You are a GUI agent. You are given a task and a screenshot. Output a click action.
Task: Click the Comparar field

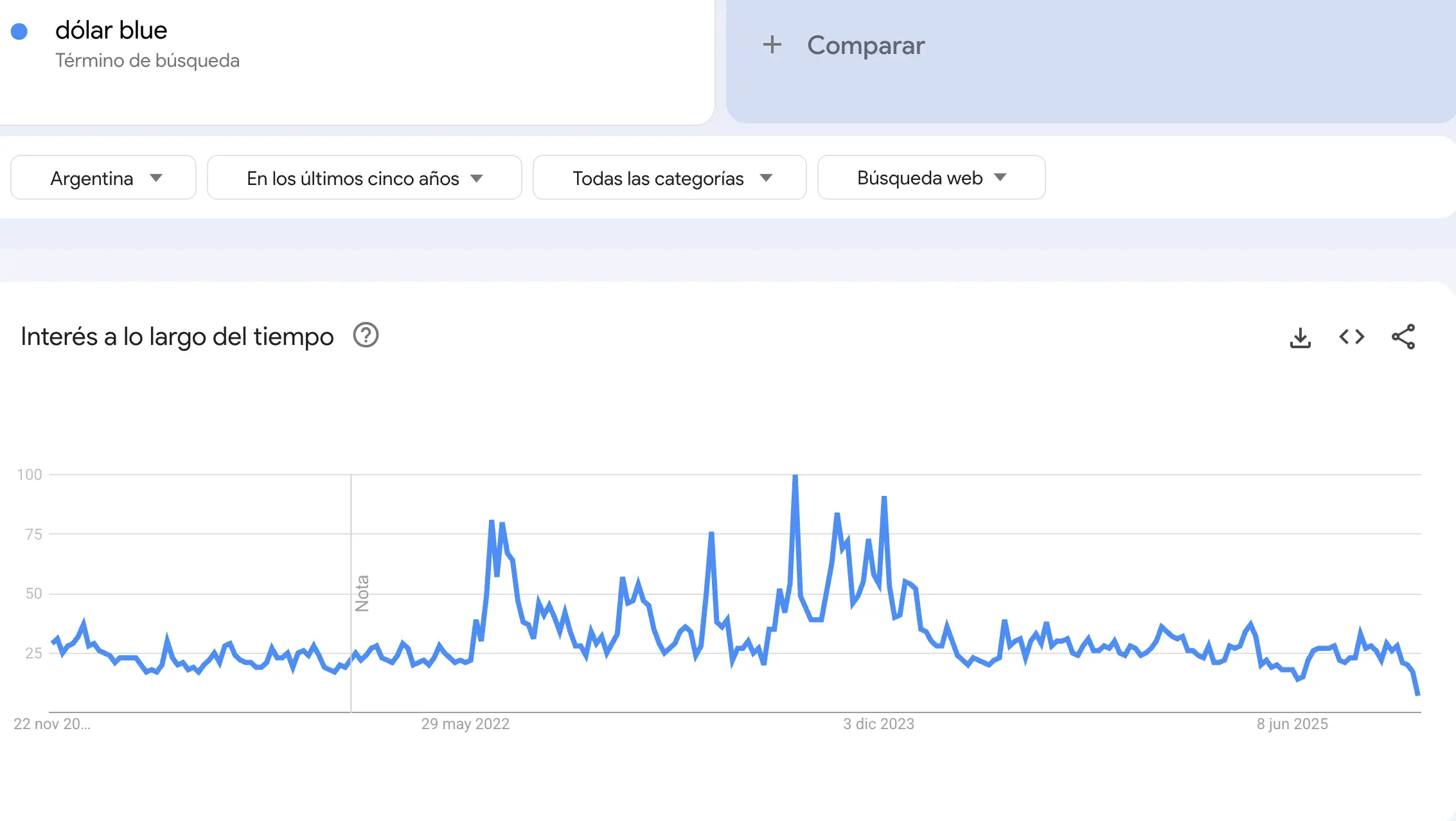tap(866, 45)
